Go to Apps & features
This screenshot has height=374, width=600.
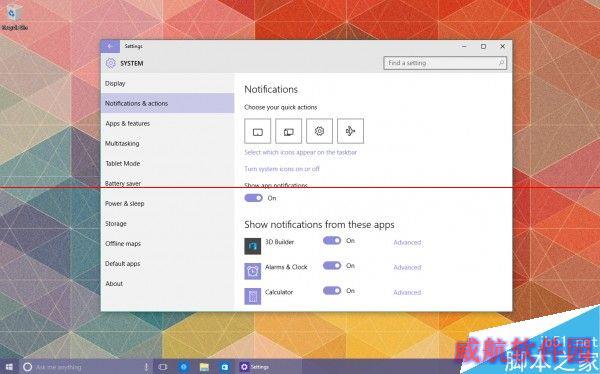pyautogui.click(x=168, y=123)
